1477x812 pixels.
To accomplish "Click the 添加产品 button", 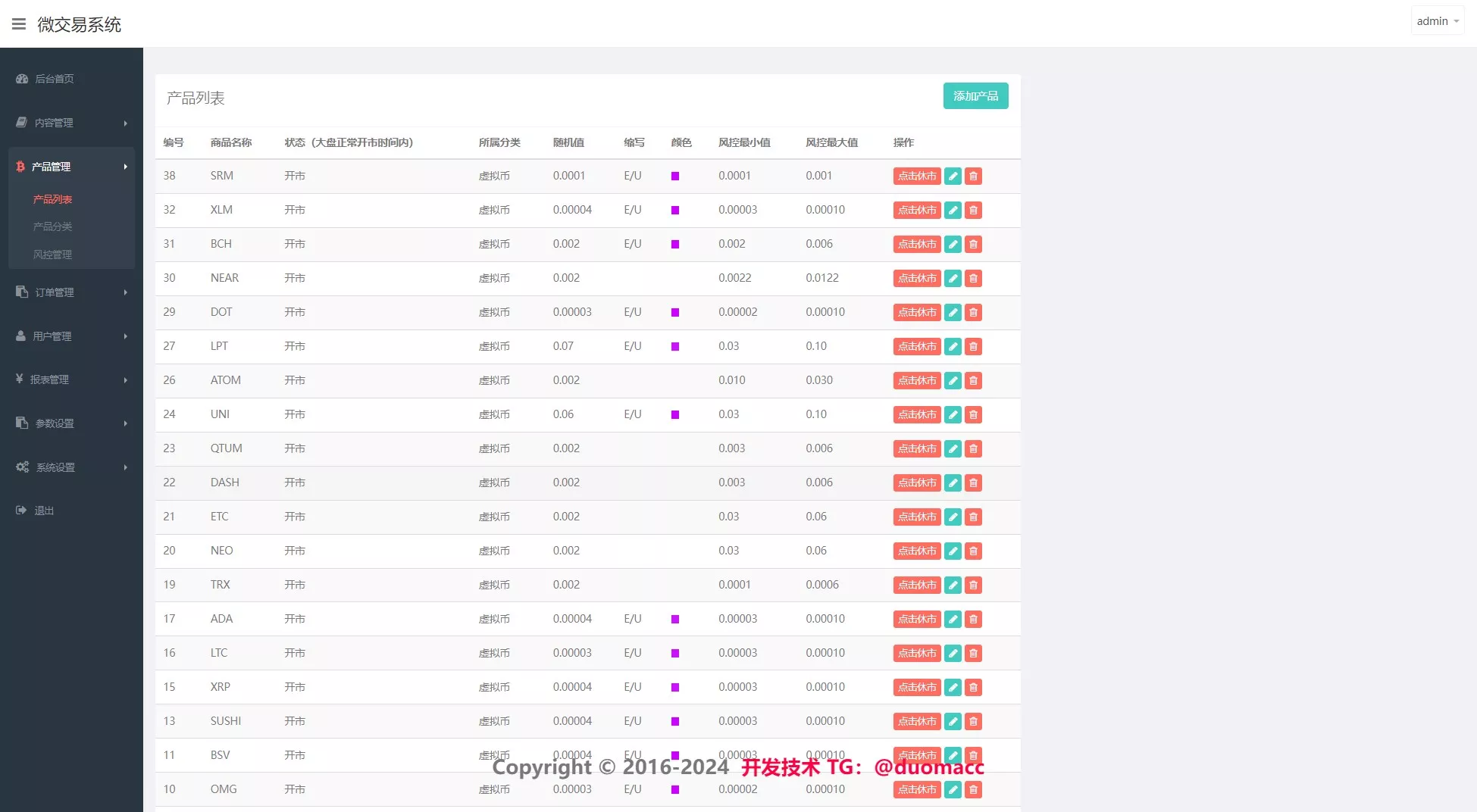I will click(975, 96).
